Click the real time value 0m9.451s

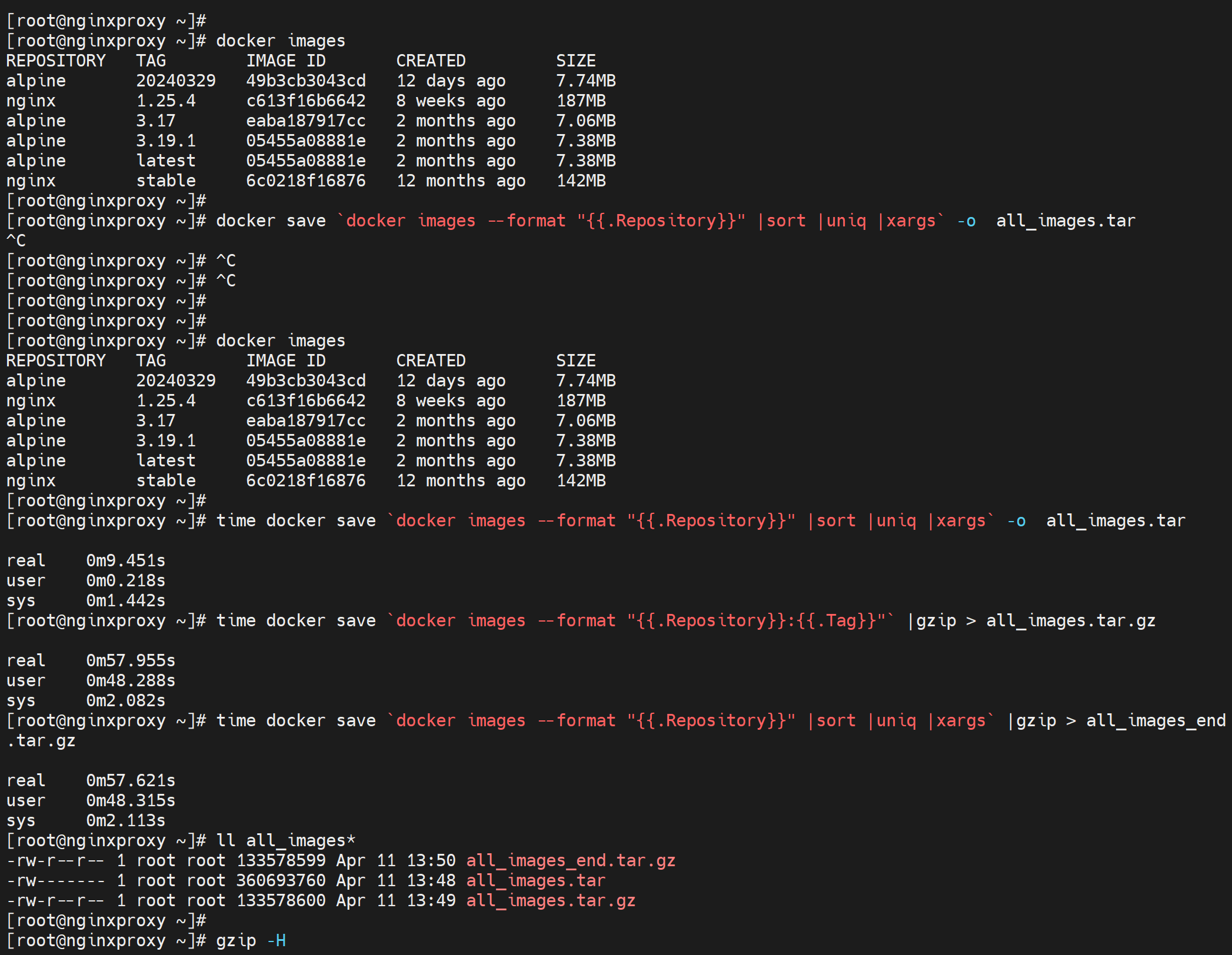point(125,560)
